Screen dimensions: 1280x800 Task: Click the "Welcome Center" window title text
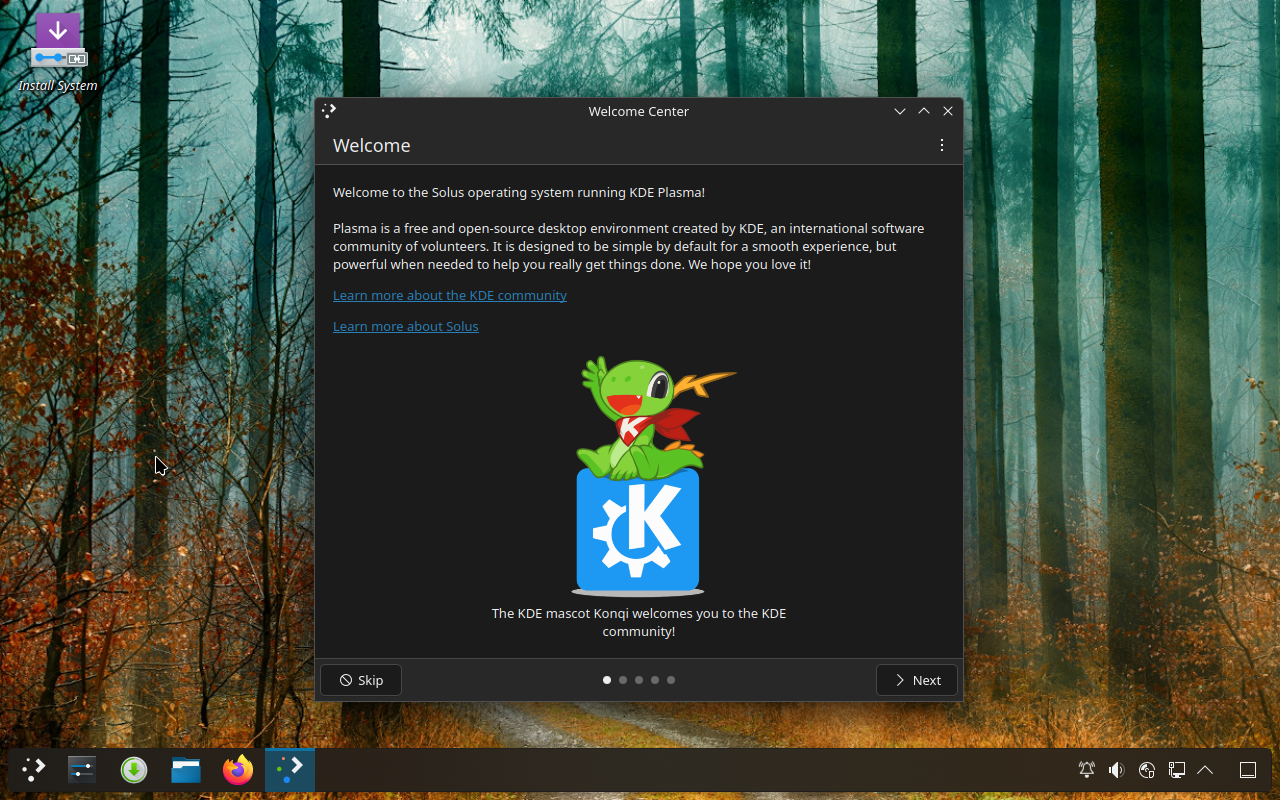pos(639,111)
